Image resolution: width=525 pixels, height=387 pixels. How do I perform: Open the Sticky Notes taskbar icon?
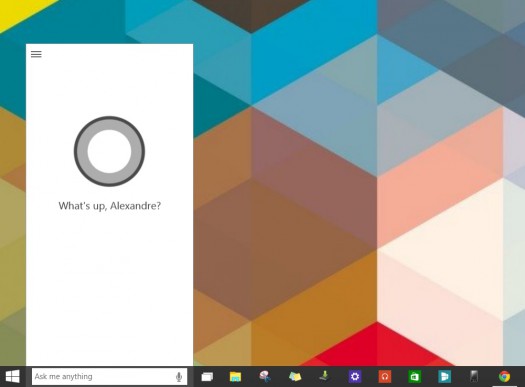click(295, 377)
